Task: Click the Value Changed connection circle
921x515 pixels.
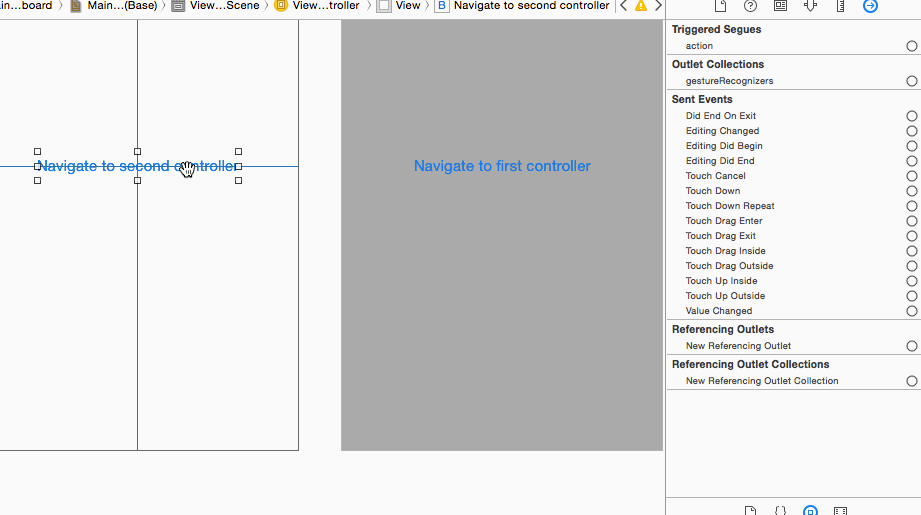Action: pyautogui.click(x=911, y=311)
